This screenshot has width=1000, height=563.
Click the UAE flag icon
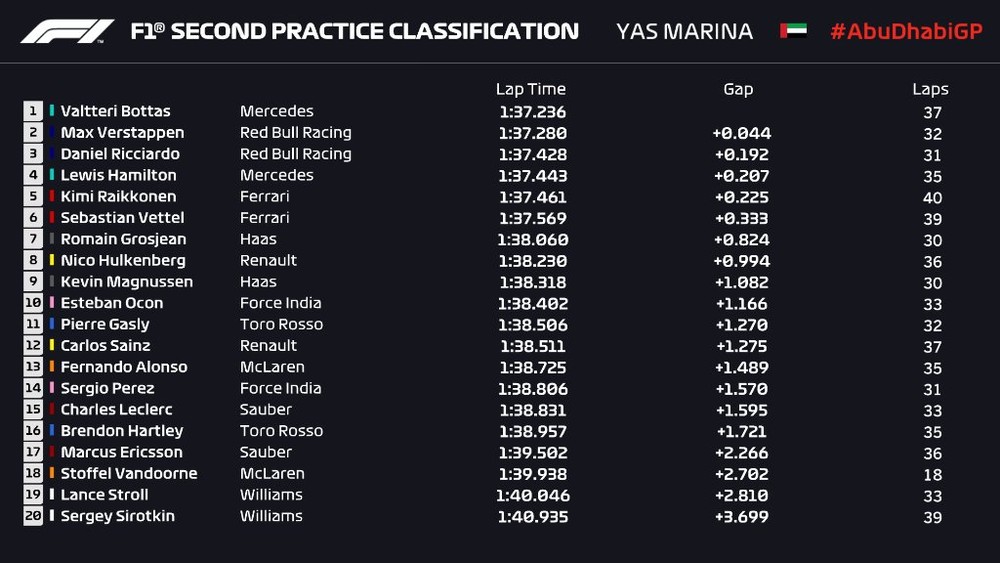(x=793, y=31)
